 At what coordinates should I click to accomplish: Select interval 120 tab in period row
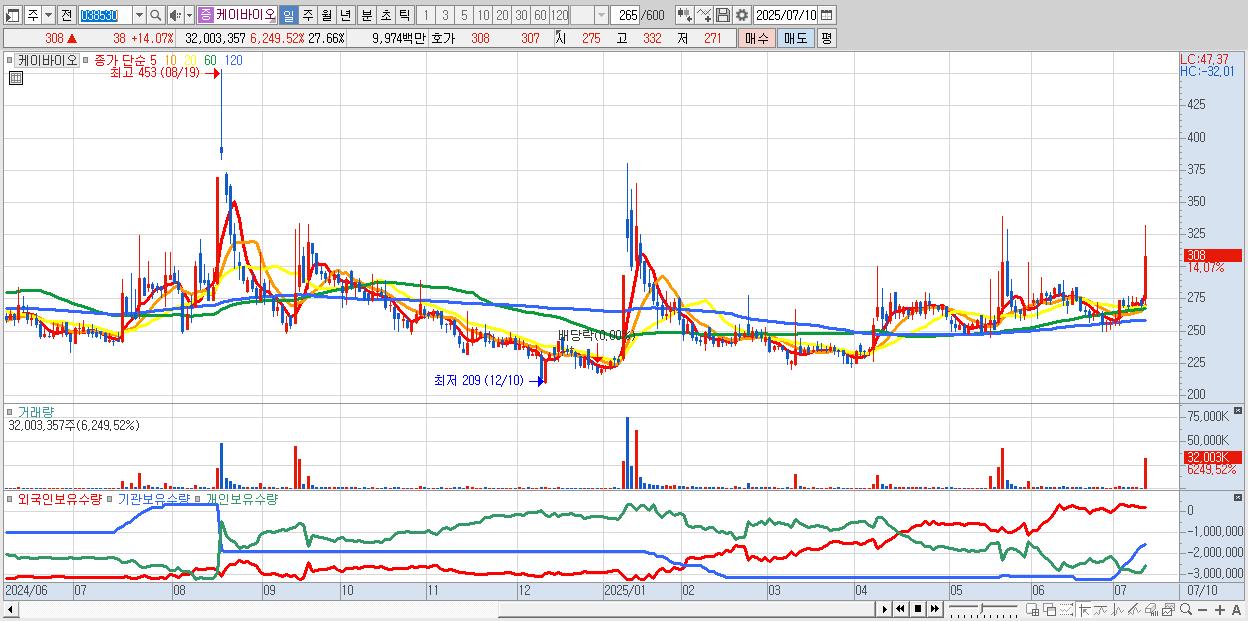pyautogui.click(x=559, y=15)
